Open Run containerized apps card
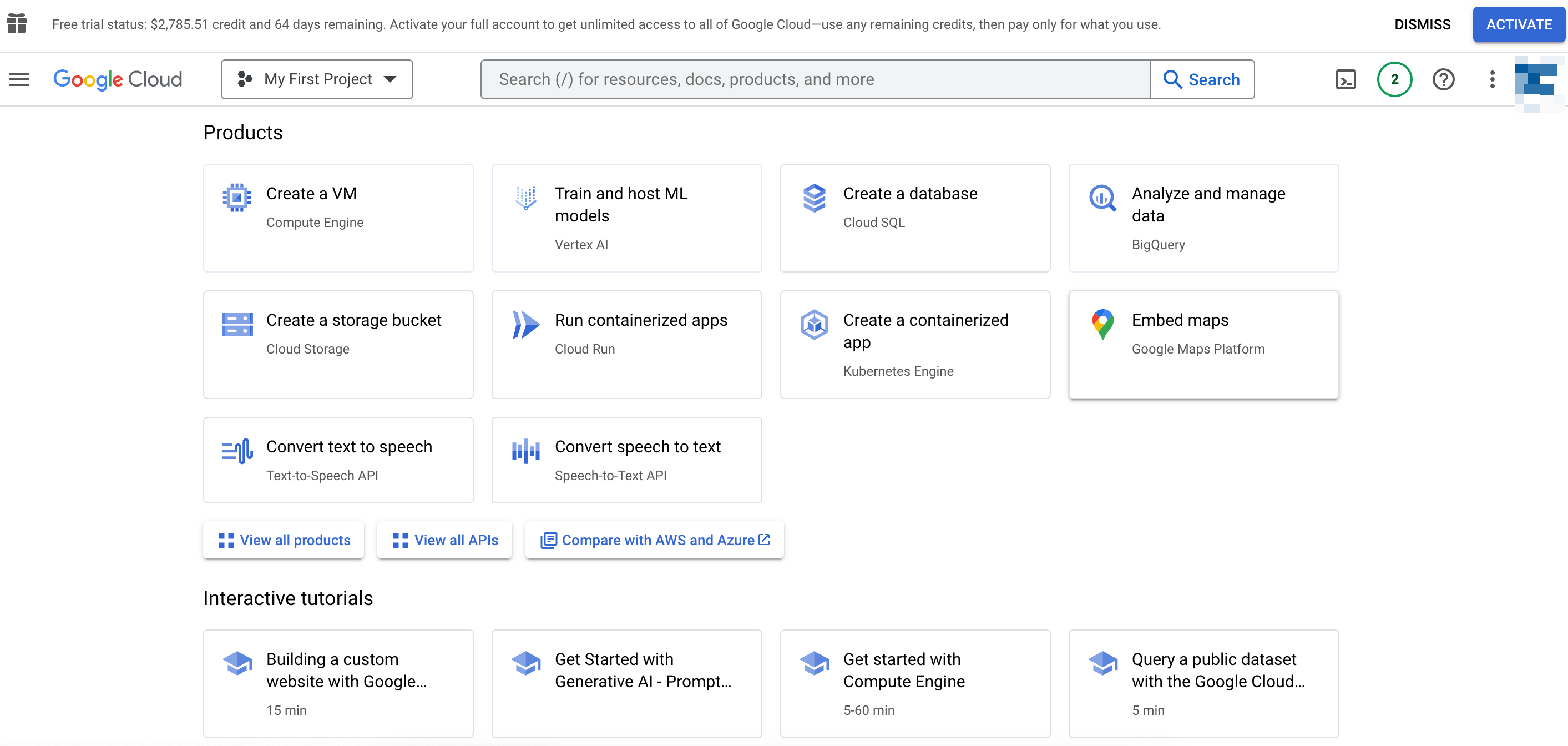This screenshot has width=1568, height=746. (x=627, y=345)
